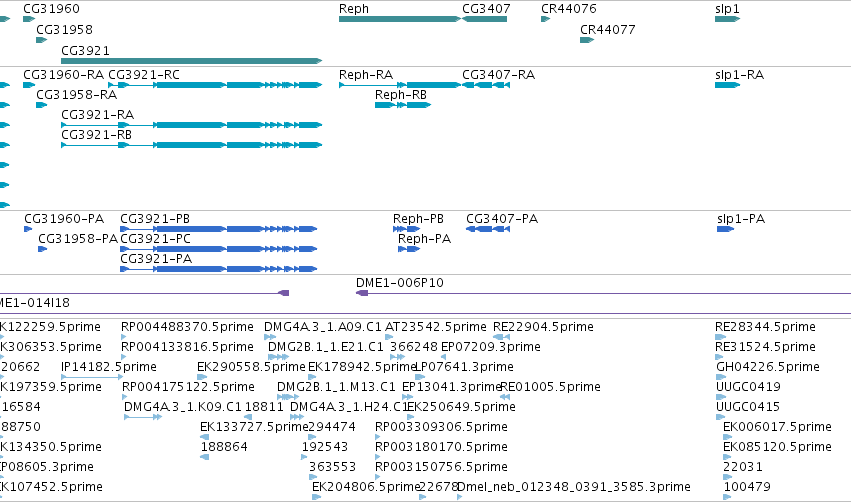Select the CG3407-RA transcript
This screenshot has width=851, height=502.
[486, 85]
